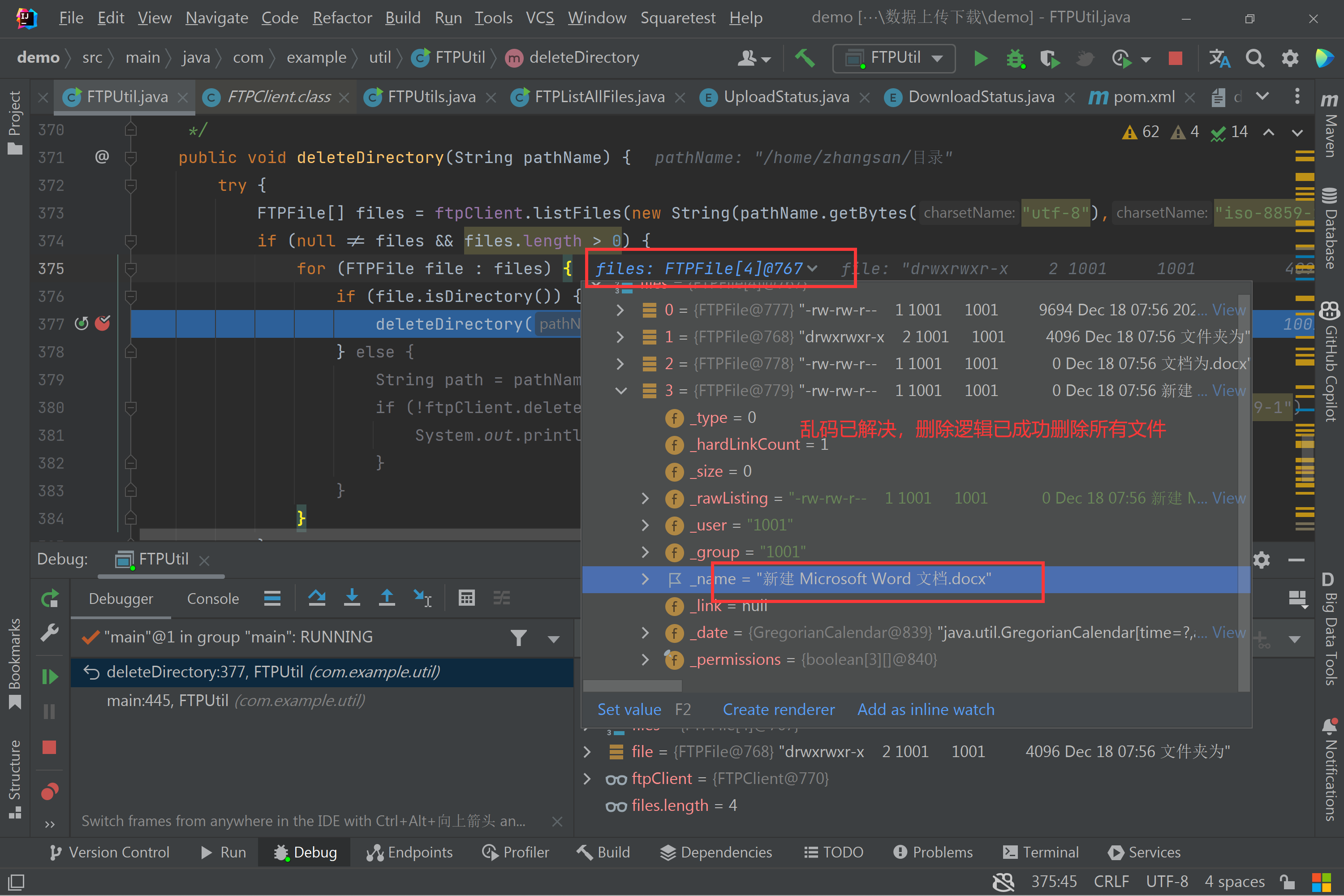Click popup horizontal scrollbar thumb
The width and height of the screenshot is (1344, 896).
coord(633,685)
